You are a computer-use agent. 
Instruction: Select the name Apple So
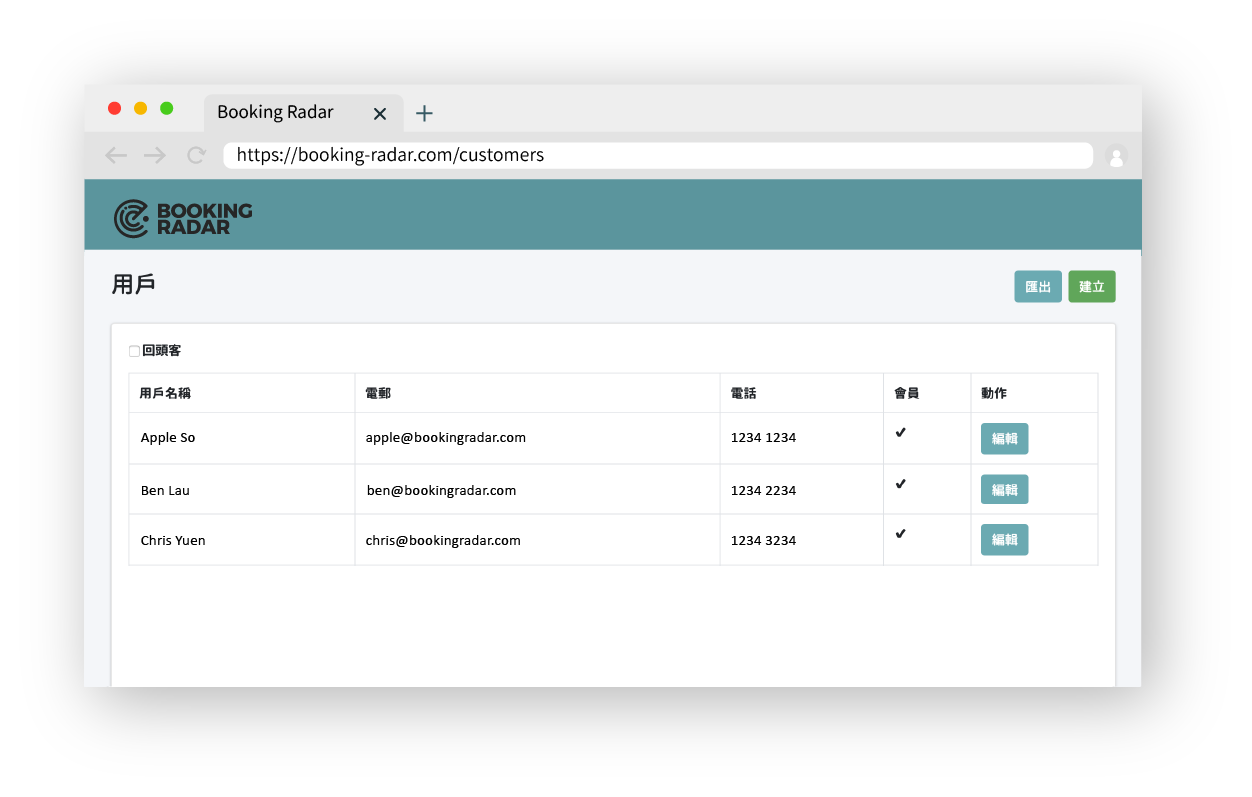pos(168,438)
